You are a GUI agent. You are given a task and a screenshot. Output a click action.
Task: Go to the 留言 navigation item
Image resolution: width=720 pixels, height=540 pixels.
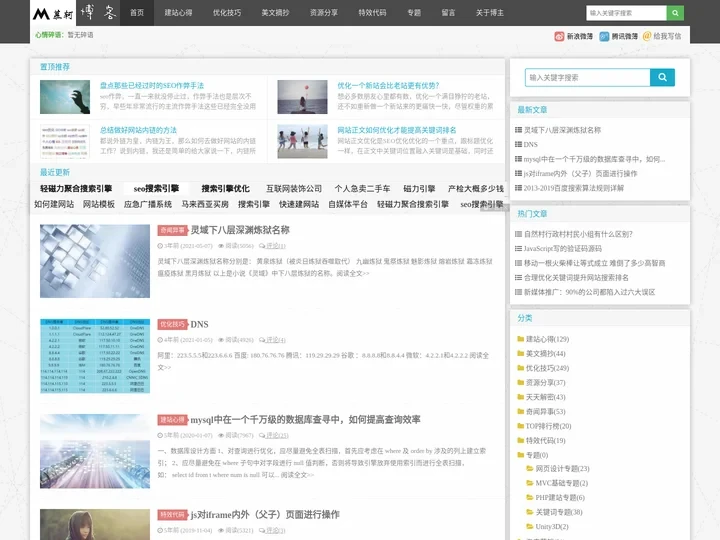coord(448,13)
